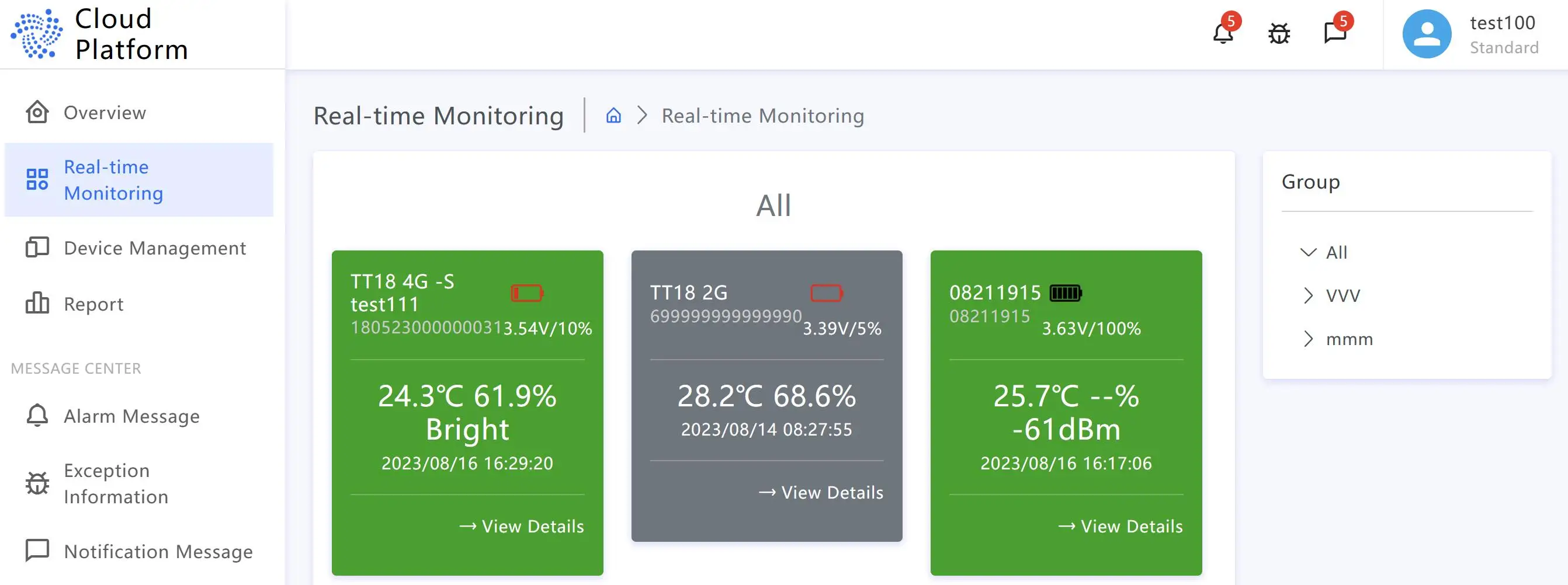View Details of device 08211915

[x=1121, y=526]
